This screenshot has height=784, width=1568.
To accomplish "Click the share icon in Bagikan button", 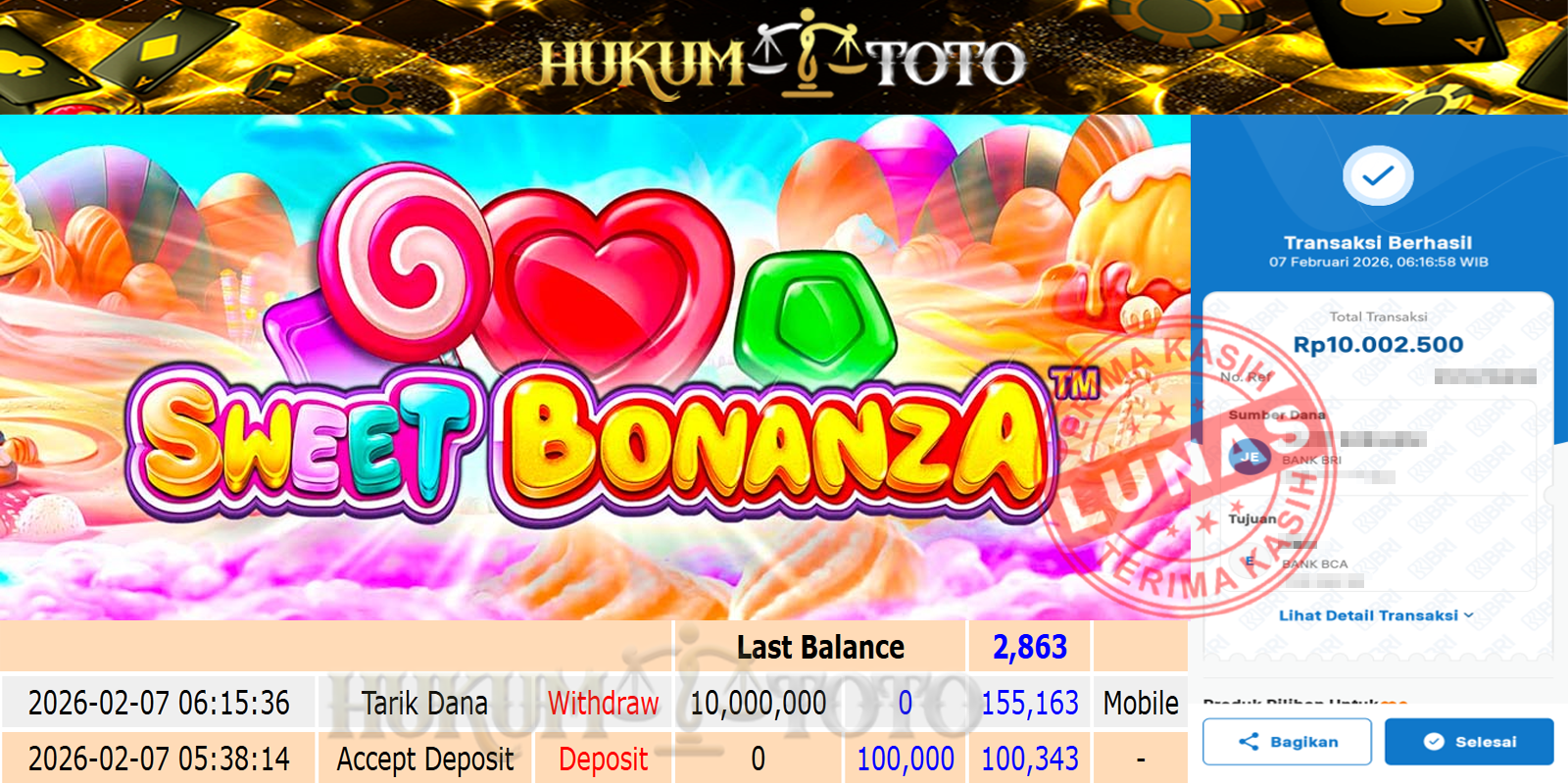I will point(1249,742).
